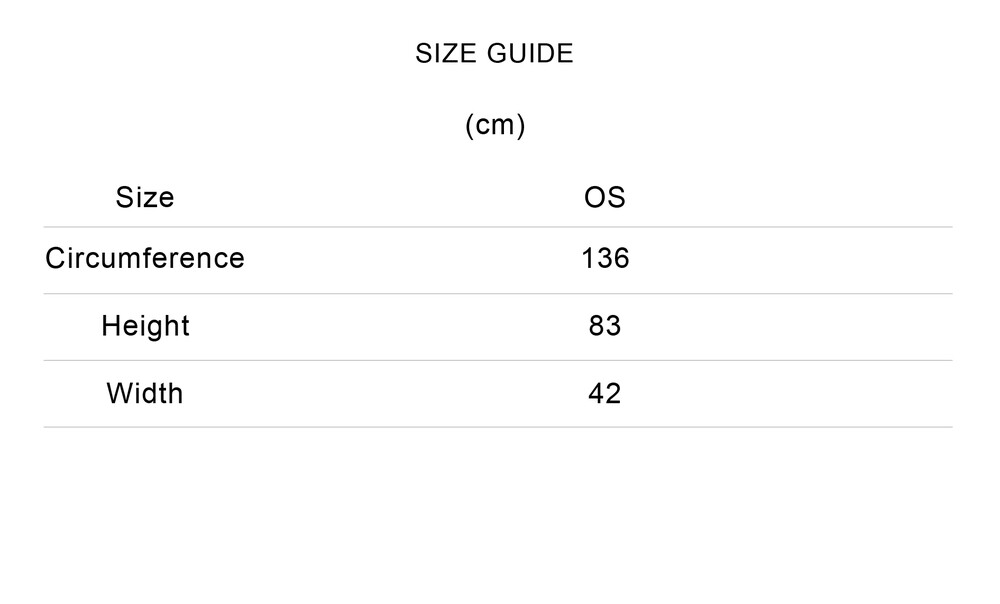Viewport: 1000px width, 604px height.
Task: Click the SIZE GUIDE heading
Action: (494, 54)
